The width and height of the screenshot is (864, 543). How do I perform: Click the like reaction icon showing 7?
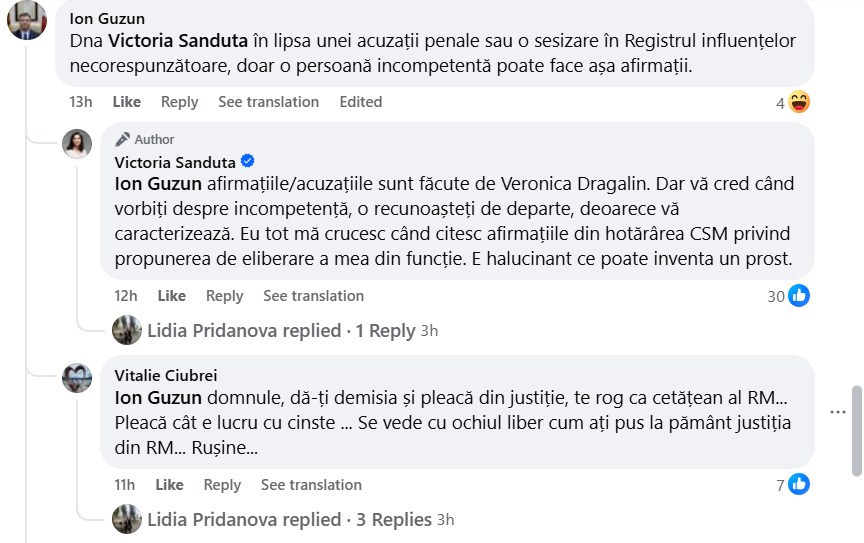799,485
